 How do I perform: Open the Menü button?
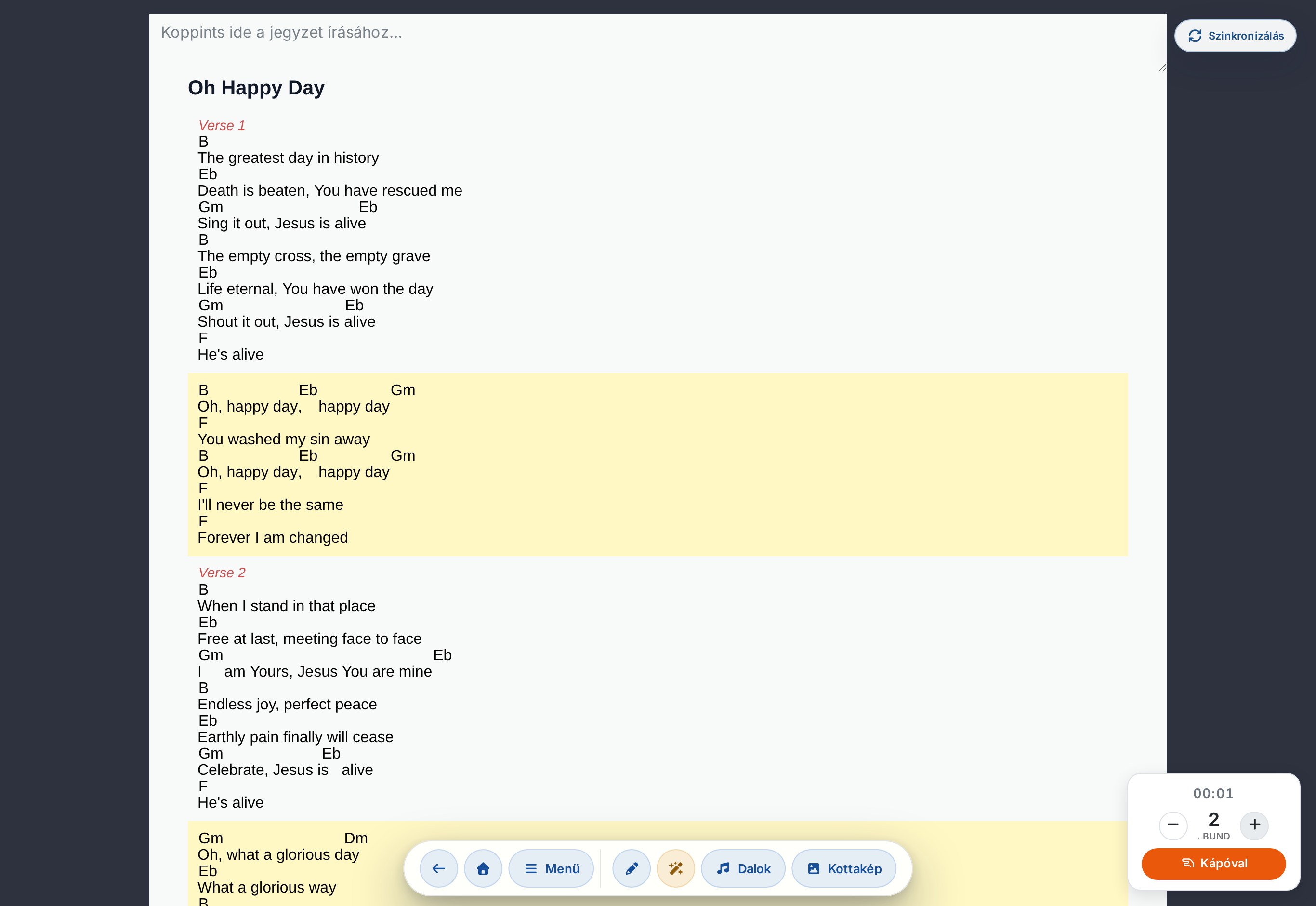pyautogui.click(x=551, y=868)
